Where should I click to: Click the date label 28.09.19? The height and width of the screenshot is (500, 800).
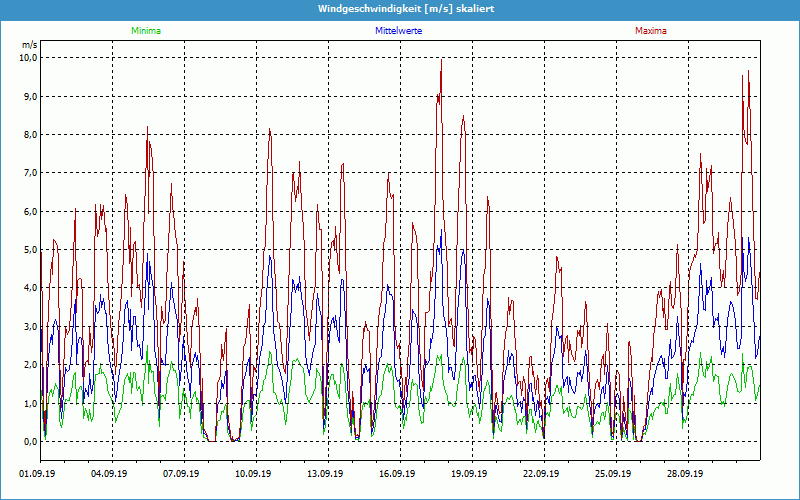pyautogui.click(x=685, y=473)
